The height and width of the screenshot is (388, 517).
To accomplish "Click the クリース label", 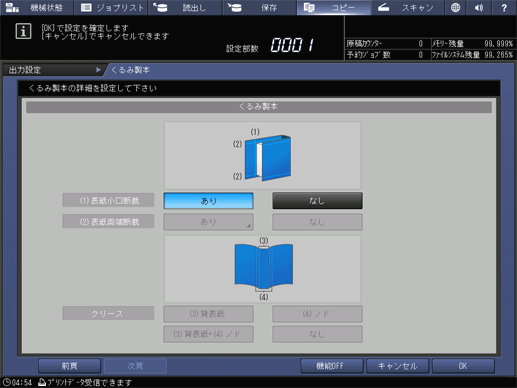I will tap(108, 313).
